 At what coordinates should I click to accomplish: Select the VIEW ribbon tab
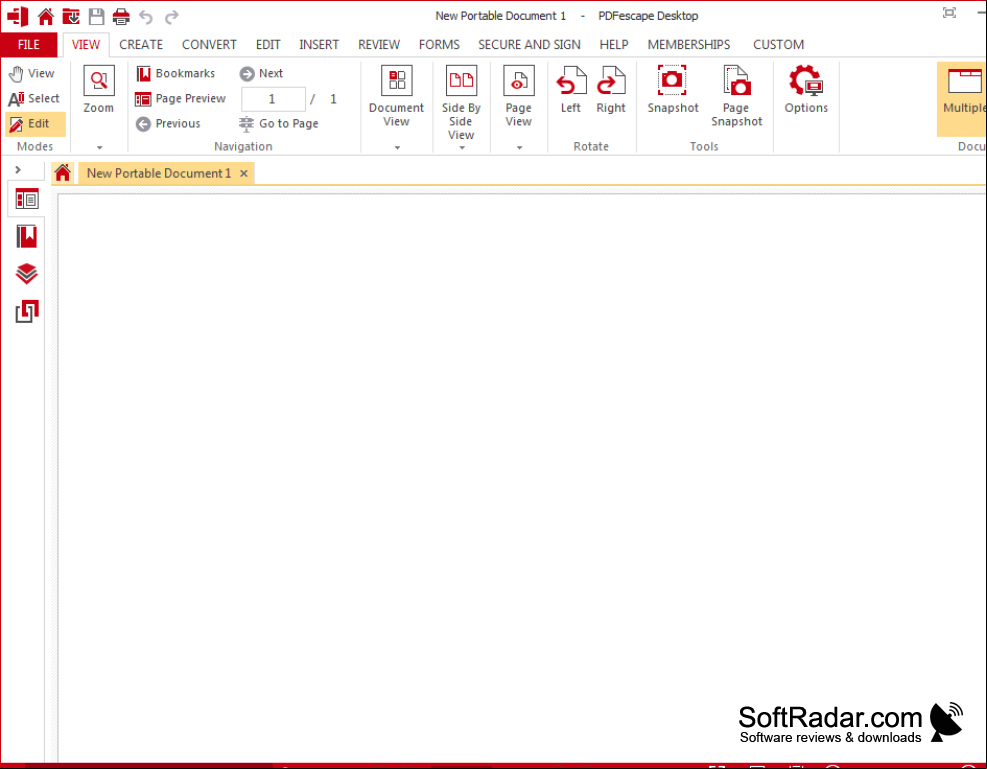(86, 45)
